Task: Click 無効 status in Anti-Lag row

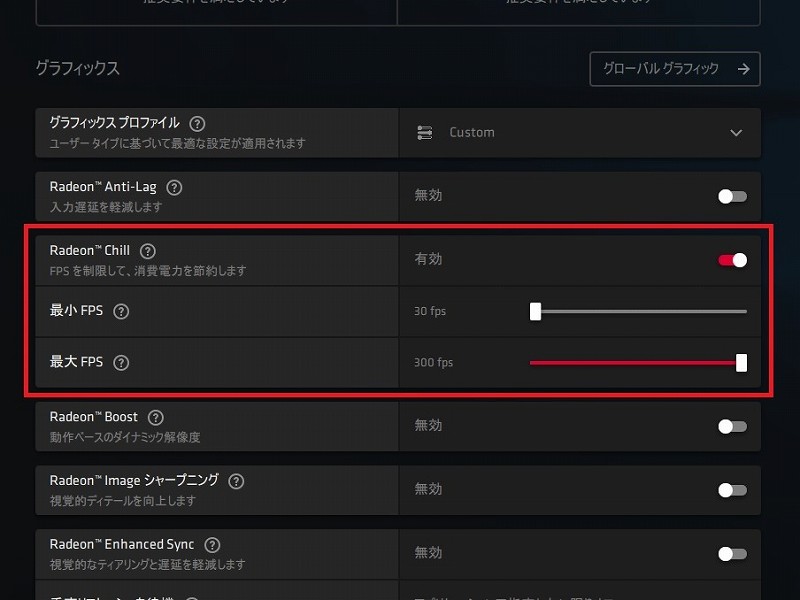Action: [428, 195]
